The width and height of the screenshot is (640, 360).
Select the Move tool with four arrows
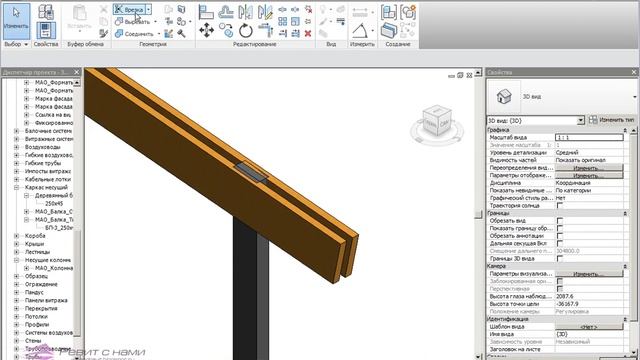206,31
